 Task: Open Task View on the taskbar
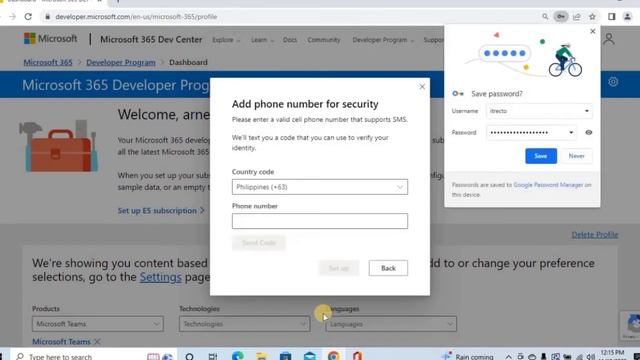click(213, 356)
